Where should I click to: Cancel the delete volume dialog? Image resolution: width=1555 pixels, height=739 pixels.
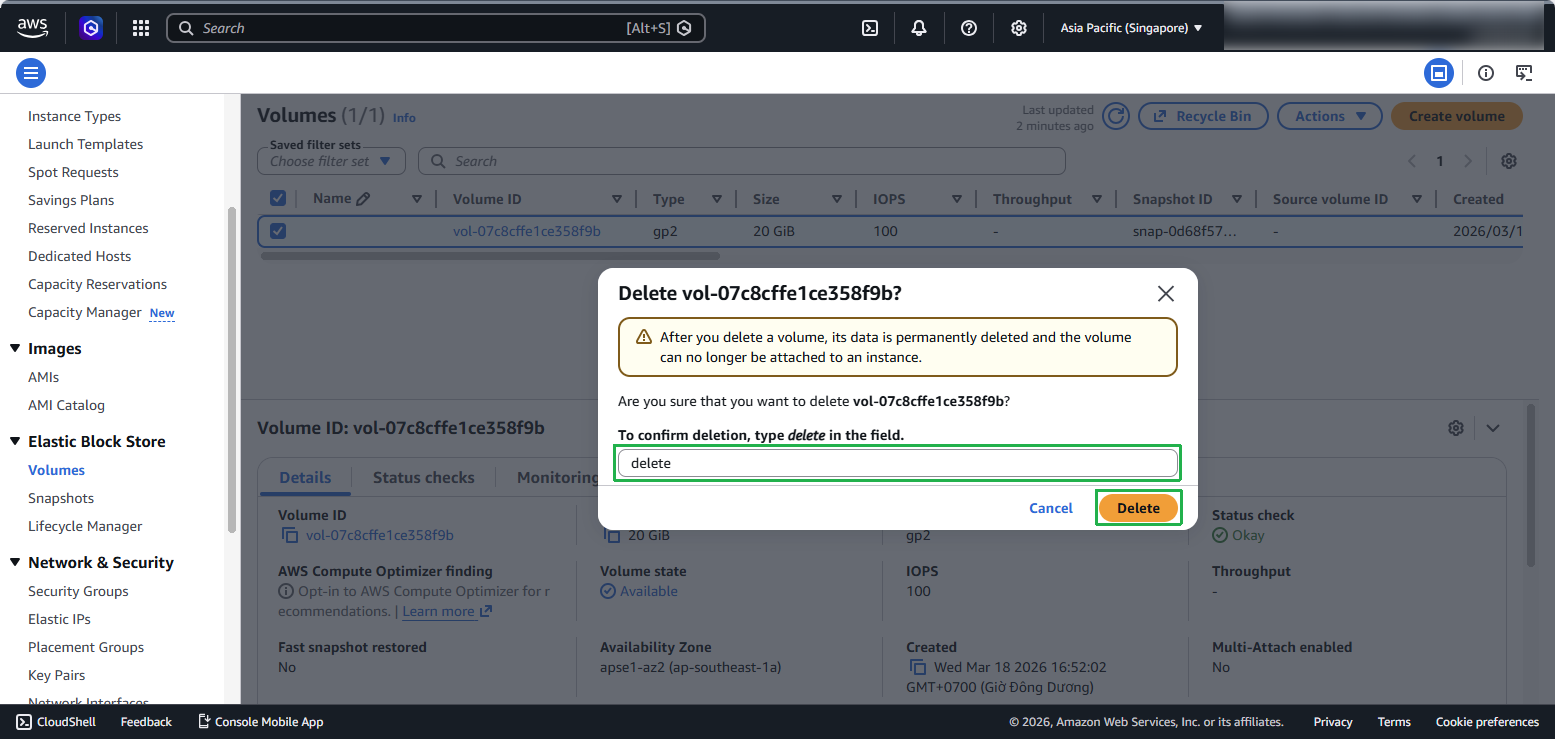[1051, 508]
